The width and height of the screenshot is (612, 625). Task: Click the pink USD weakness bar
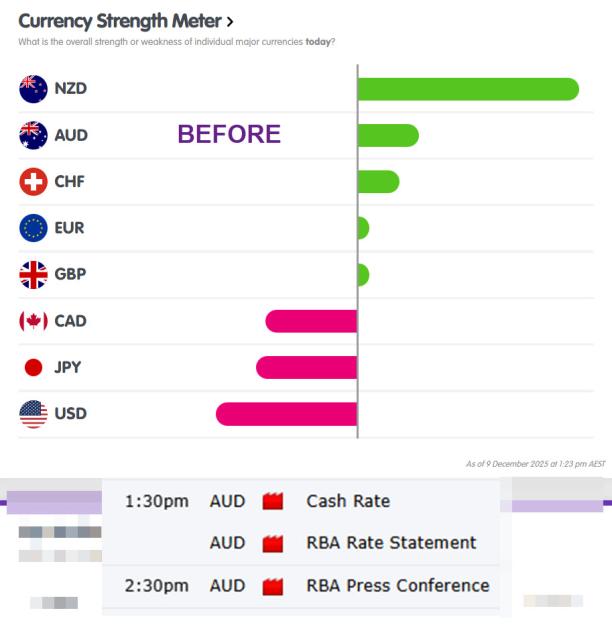click(x=287, y=414)
